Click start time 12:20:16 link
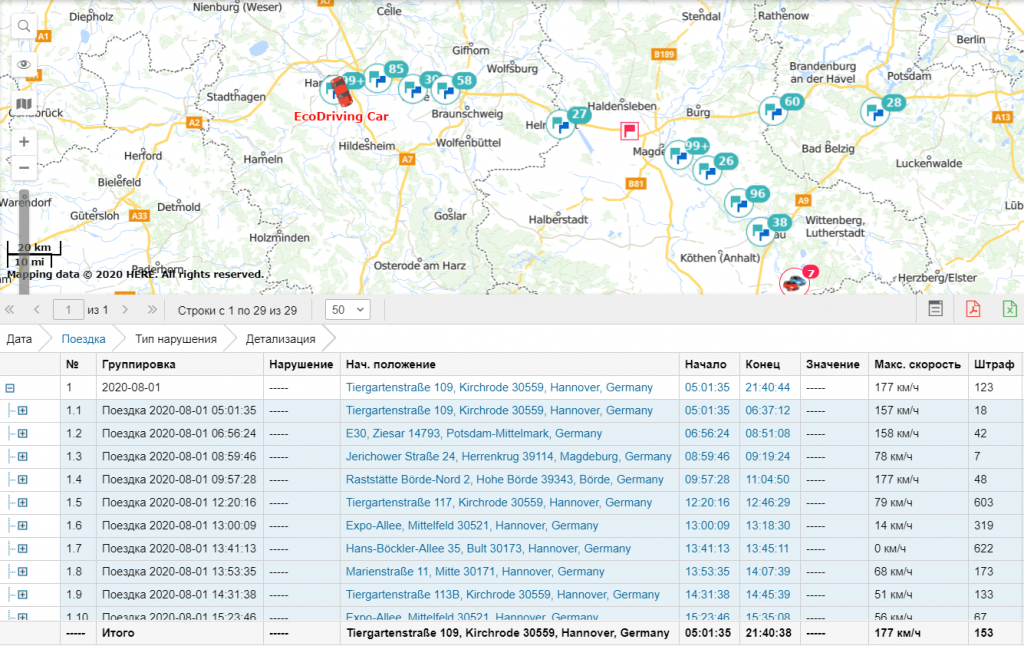 click(707, 502)
